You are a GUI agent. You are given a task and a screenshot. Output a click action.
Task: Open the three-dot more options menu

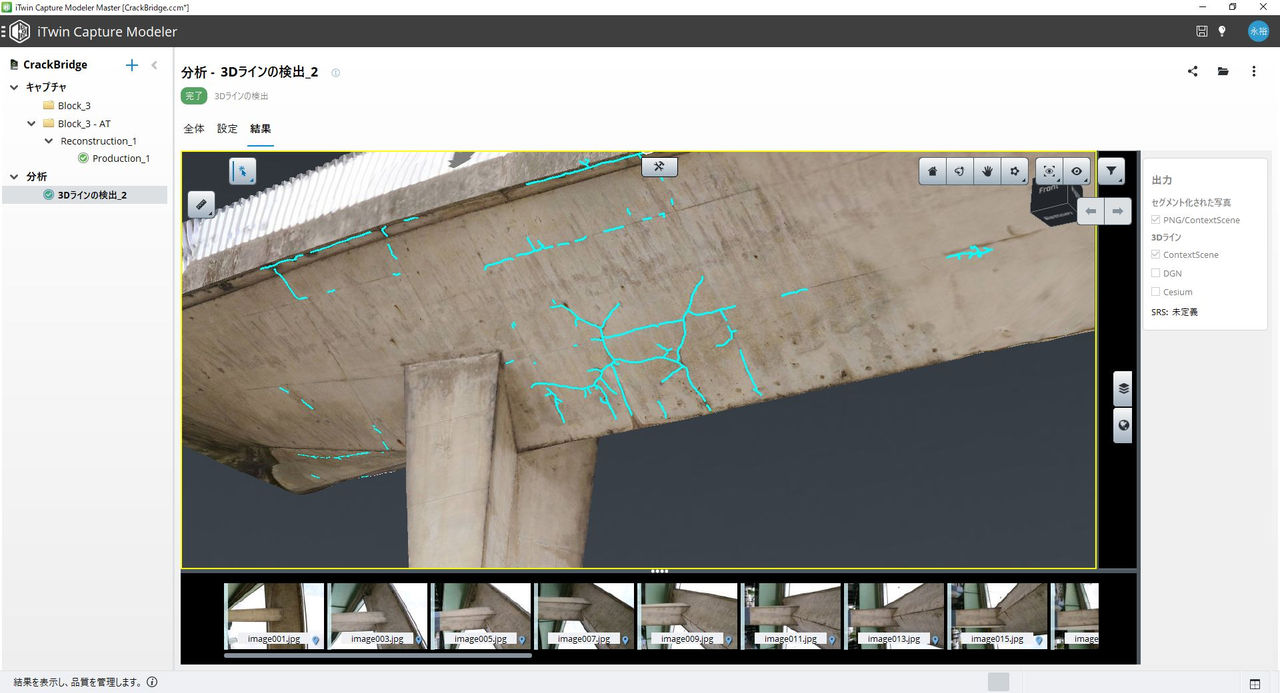tap(1253, 72)
